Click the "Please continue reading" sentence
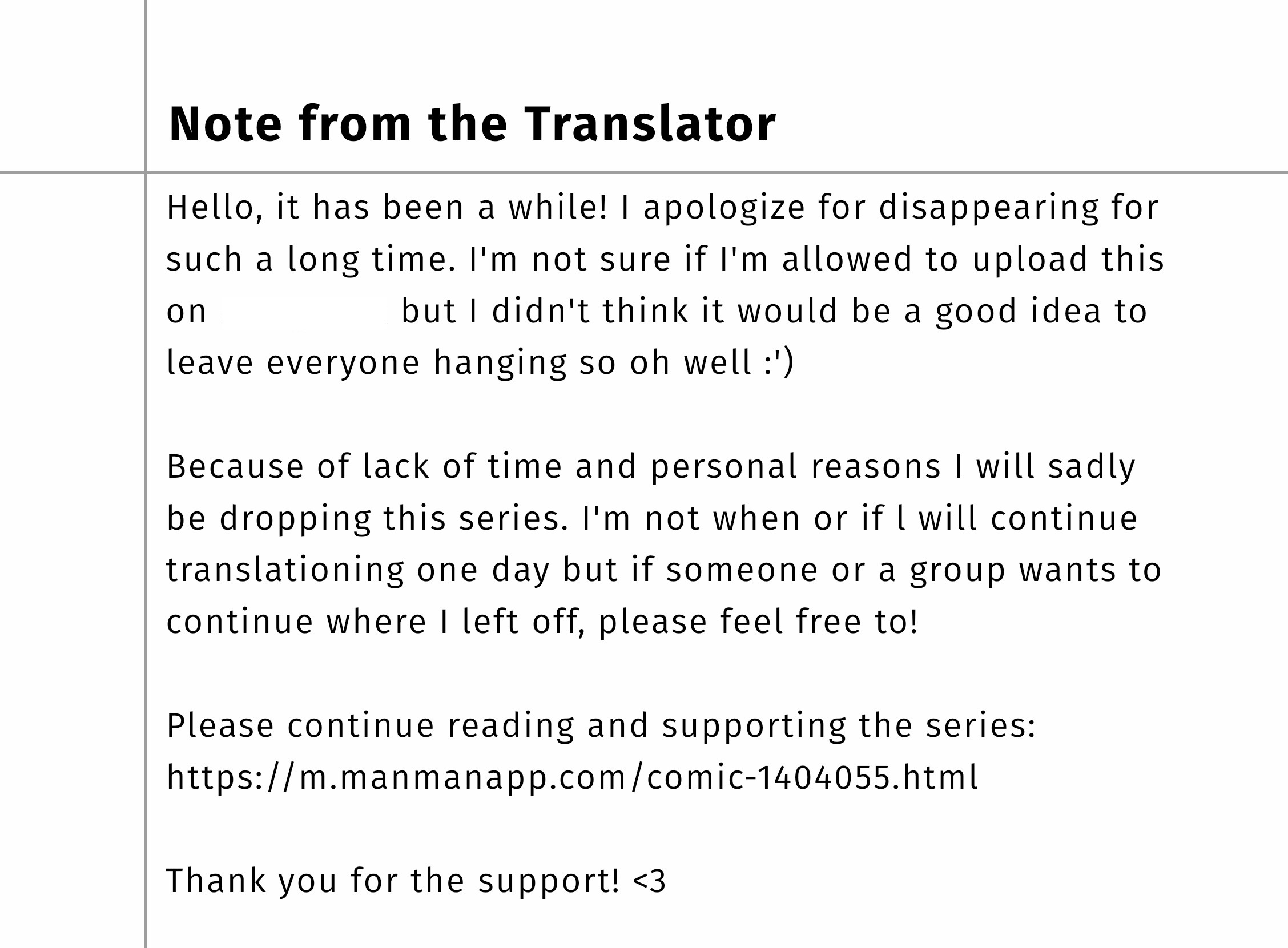Screen dimensions: 1288x948 coord(601,725)
